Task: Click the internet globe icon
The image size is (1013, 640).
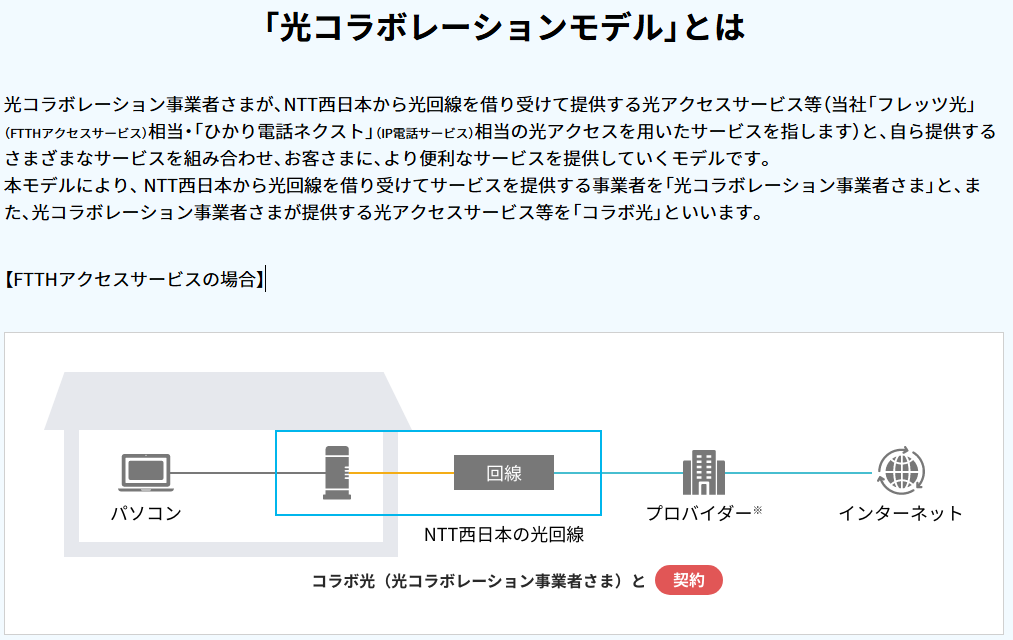Action: (x=901, y=471)
